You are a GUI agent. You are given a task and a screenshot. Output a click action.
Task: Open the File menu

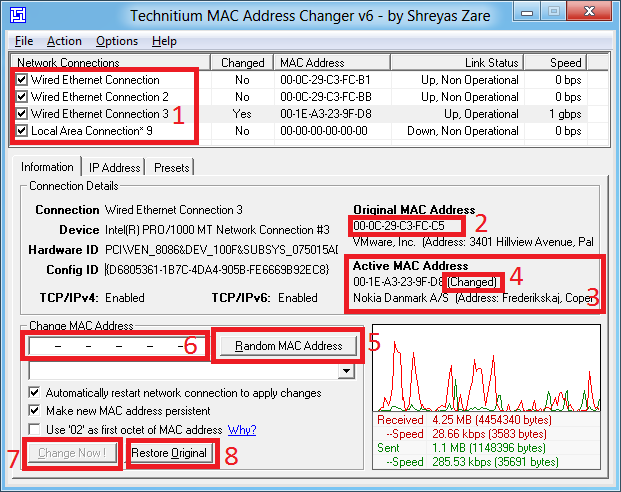click(x=24, y=41)
